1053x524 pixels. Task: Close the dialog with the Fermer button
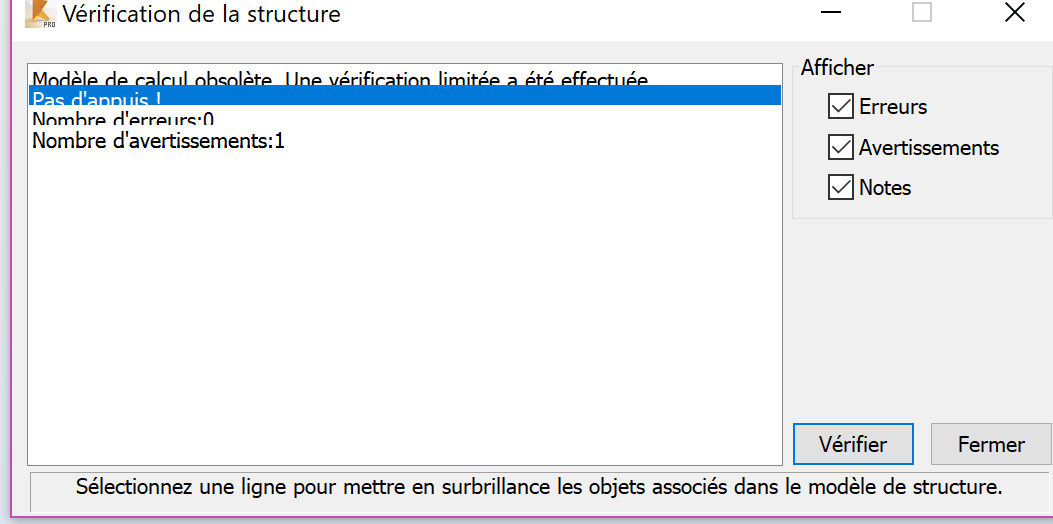pos(991,444)
